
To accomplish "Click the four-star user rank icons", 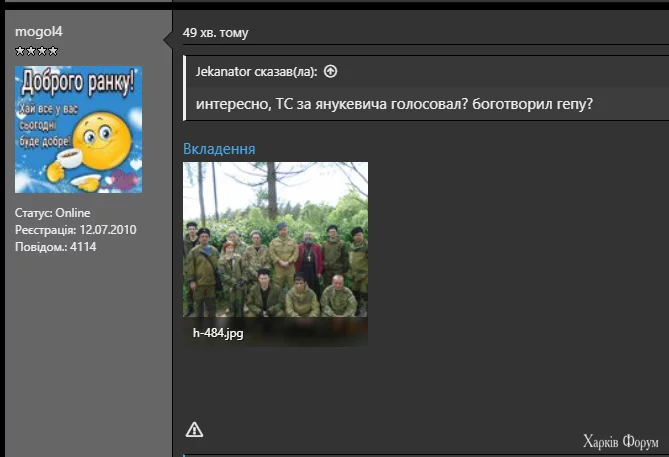I will (x=36, y=51).
